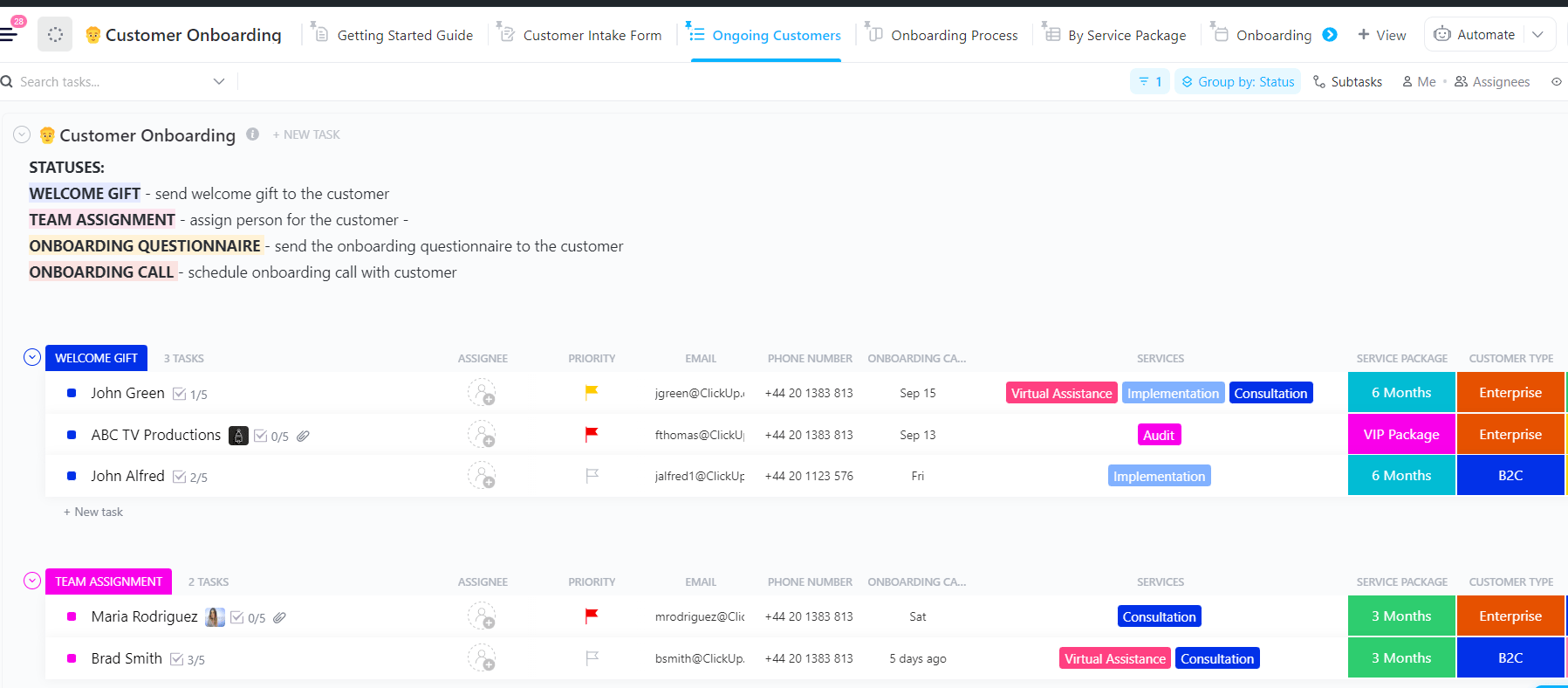Change John Alfred's B2C customer type
Screen dimensions: 1568x688
pos(1510,476)
